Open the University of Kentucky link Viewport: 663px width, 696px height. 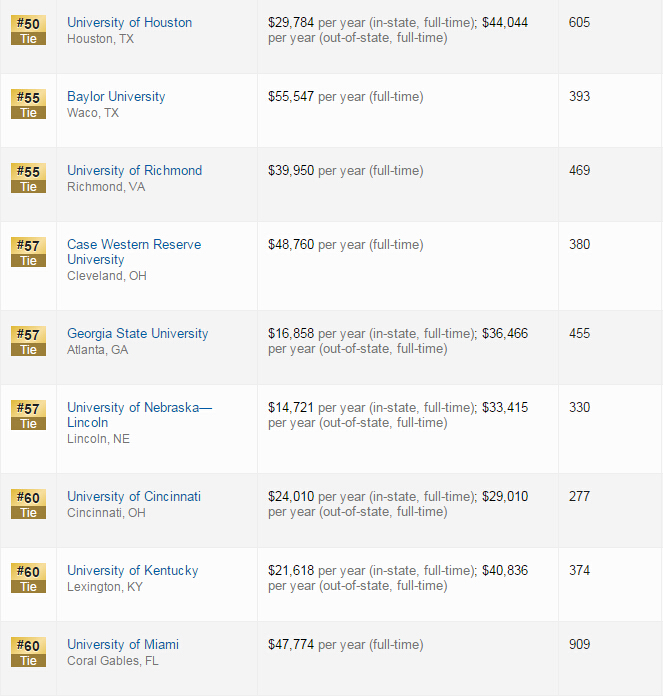pos(133,570)
